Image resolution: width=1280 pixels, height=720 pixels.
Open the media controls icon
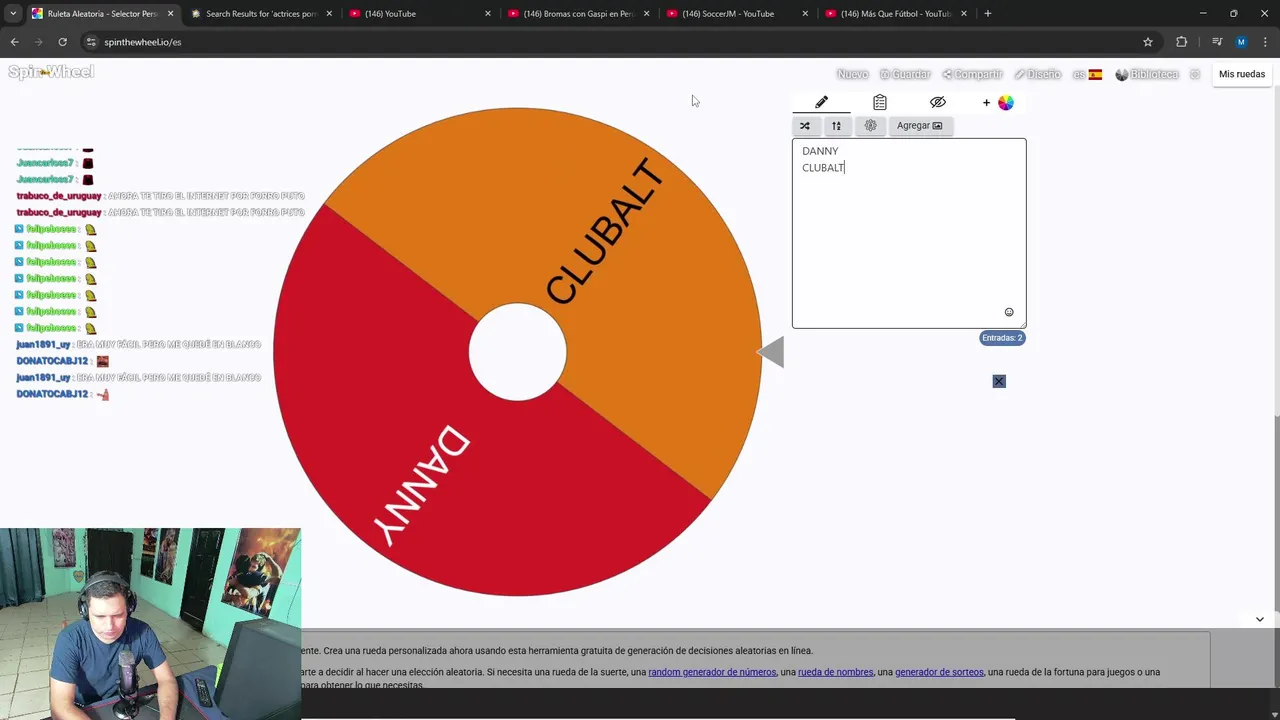(x=1217, y=42)
